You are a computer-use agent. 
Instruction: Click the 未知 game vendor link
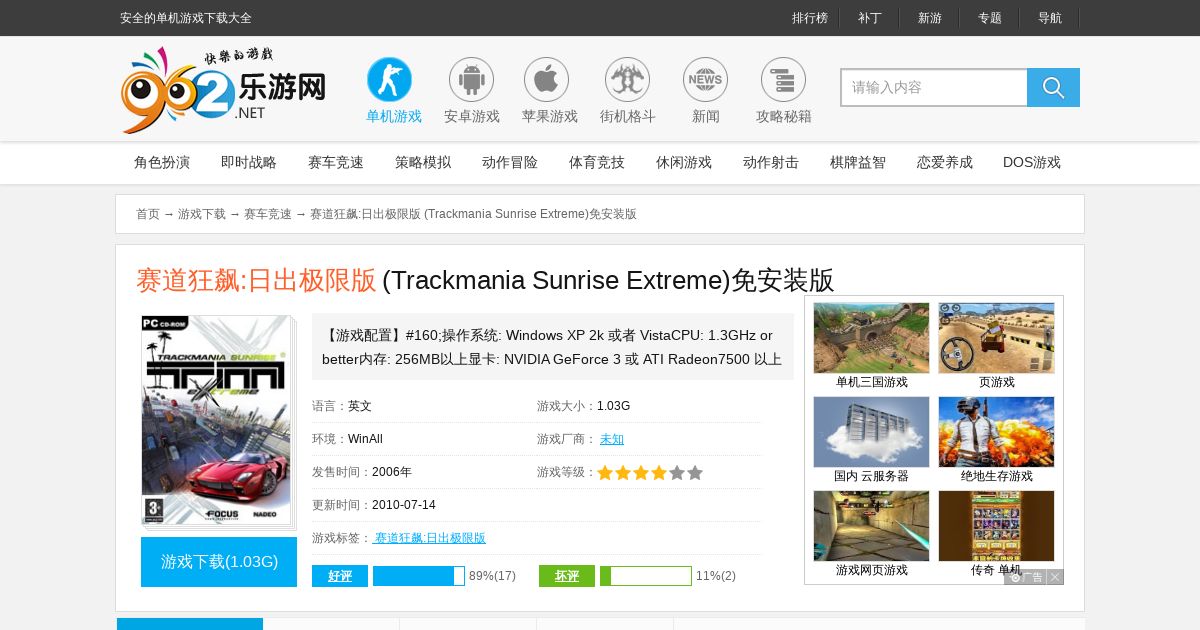click(612, 439)
